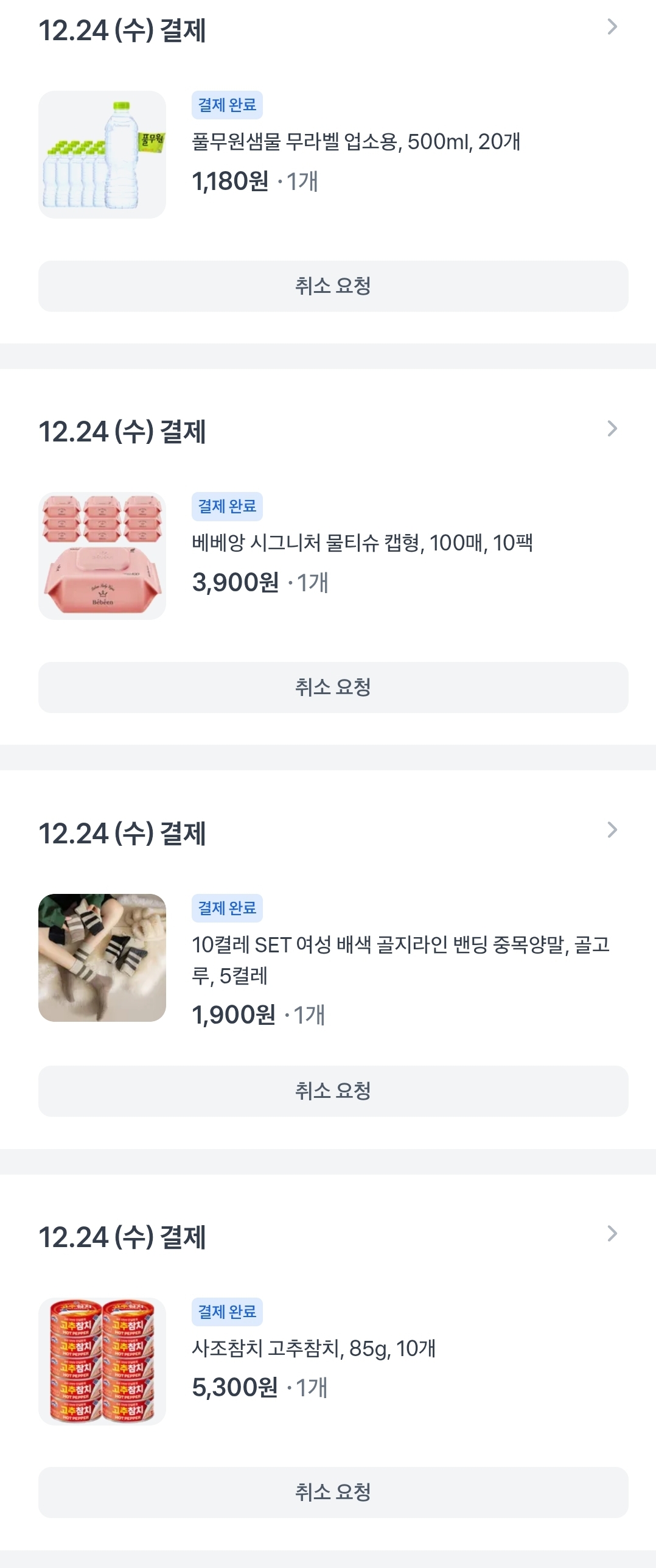
Task: Select the 사조참치 고추참치 85g title
Action: coord(313,1348)
